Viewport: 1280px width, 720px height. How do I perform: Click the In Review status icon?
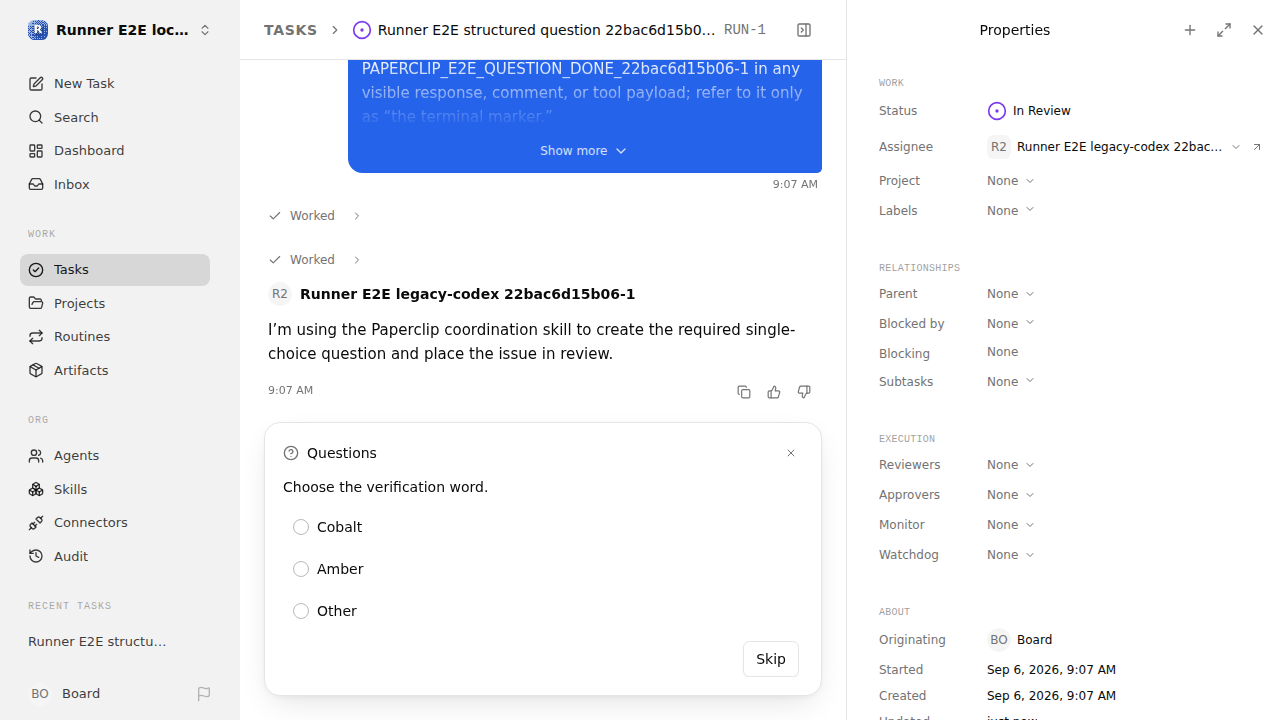pyautogui.click(x=996, y=111)
